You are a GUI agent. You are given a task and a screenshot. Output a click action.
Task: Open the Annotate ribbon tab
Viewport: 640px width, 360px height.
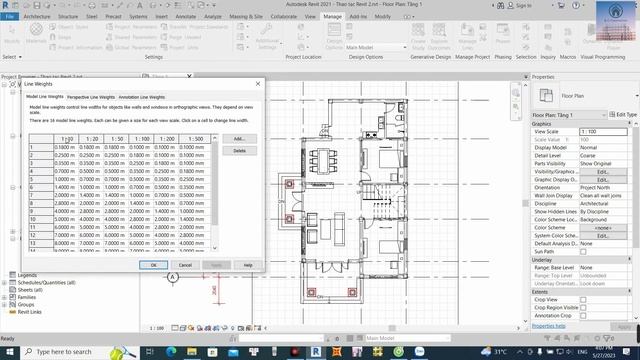coord(186,16)
